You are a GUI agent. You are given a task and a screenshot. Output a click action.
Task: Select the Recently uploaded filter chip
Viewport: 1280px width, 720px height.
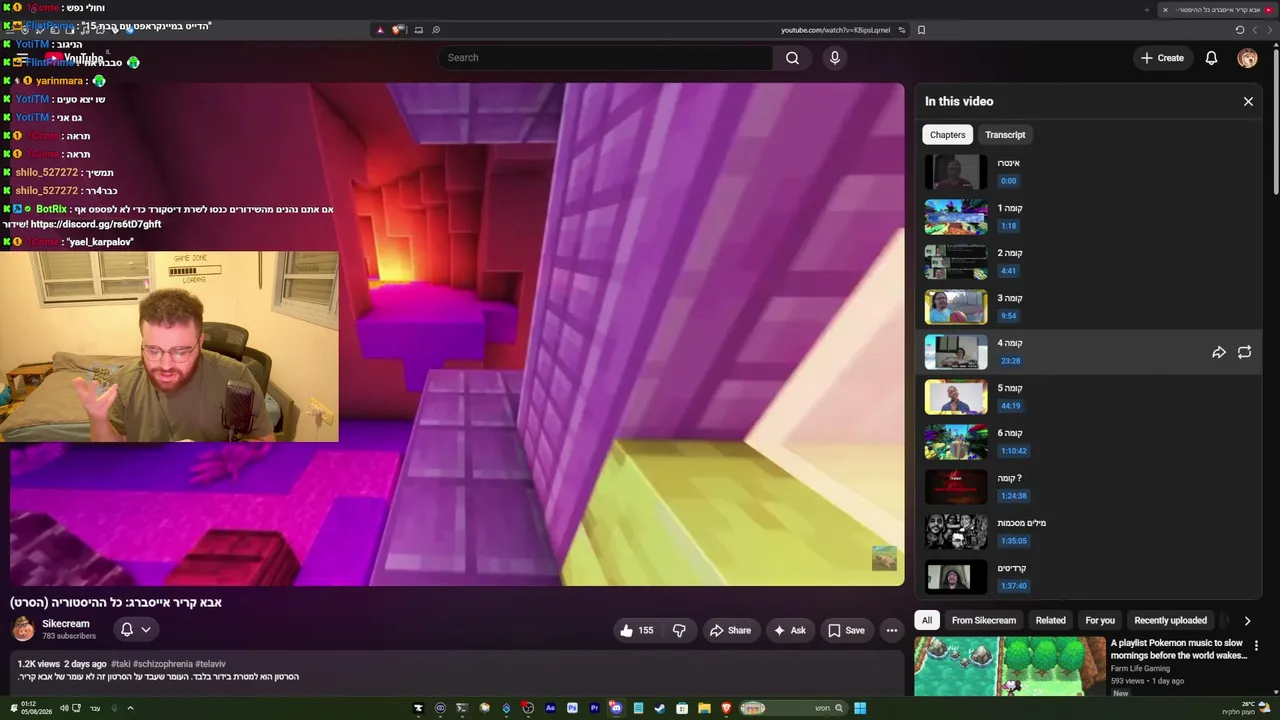pos(1170,620)
